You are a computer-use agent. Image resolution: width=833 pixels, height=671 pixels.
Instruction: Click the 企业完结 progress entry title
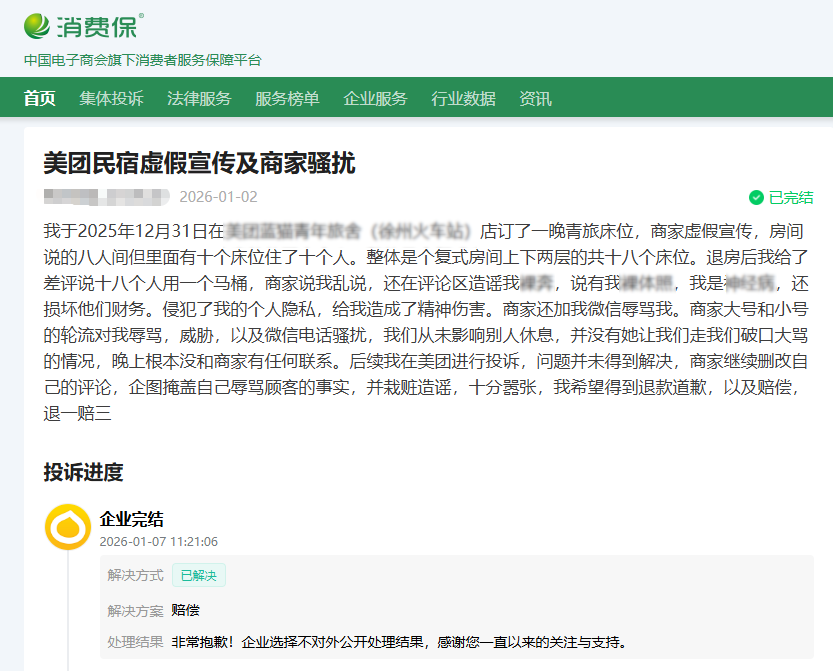(x=131, y=519)
